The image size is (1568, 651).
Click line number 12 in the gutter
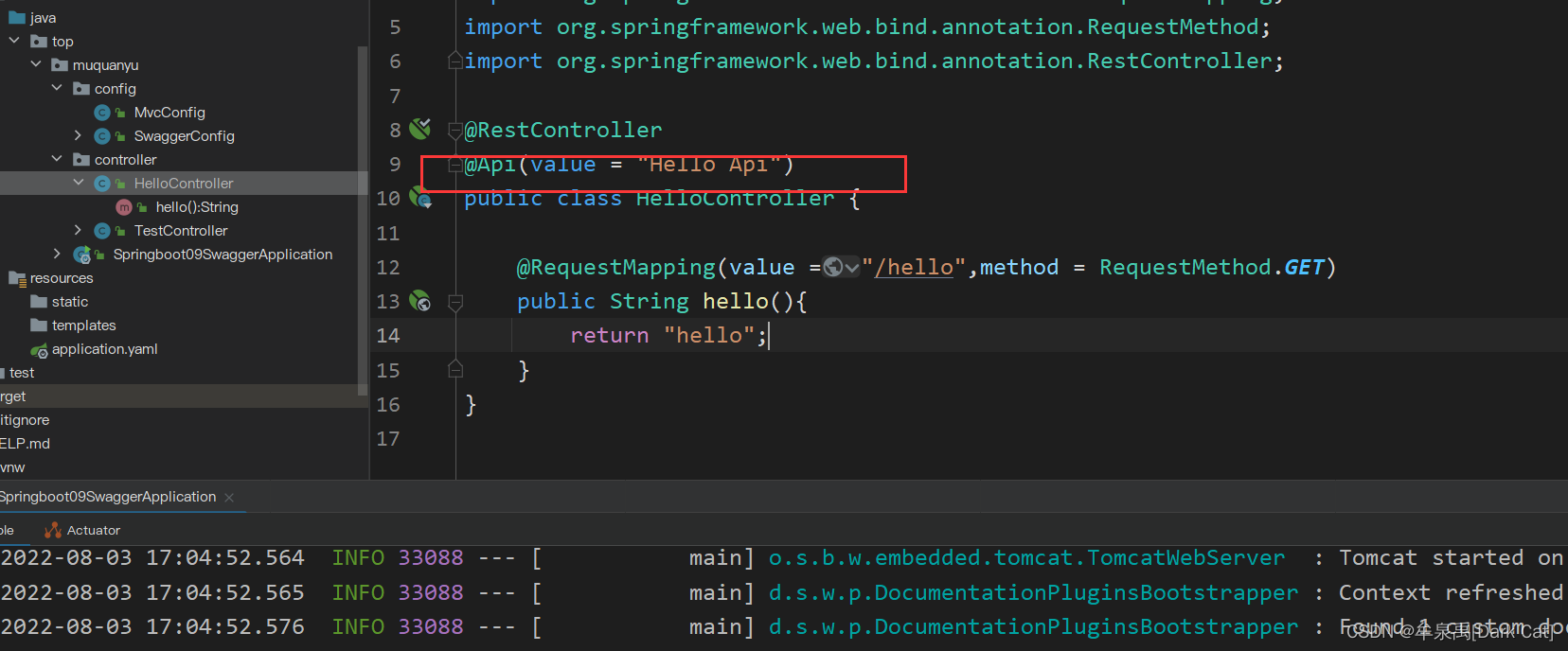pyautogui.click(x=388, y=268)
